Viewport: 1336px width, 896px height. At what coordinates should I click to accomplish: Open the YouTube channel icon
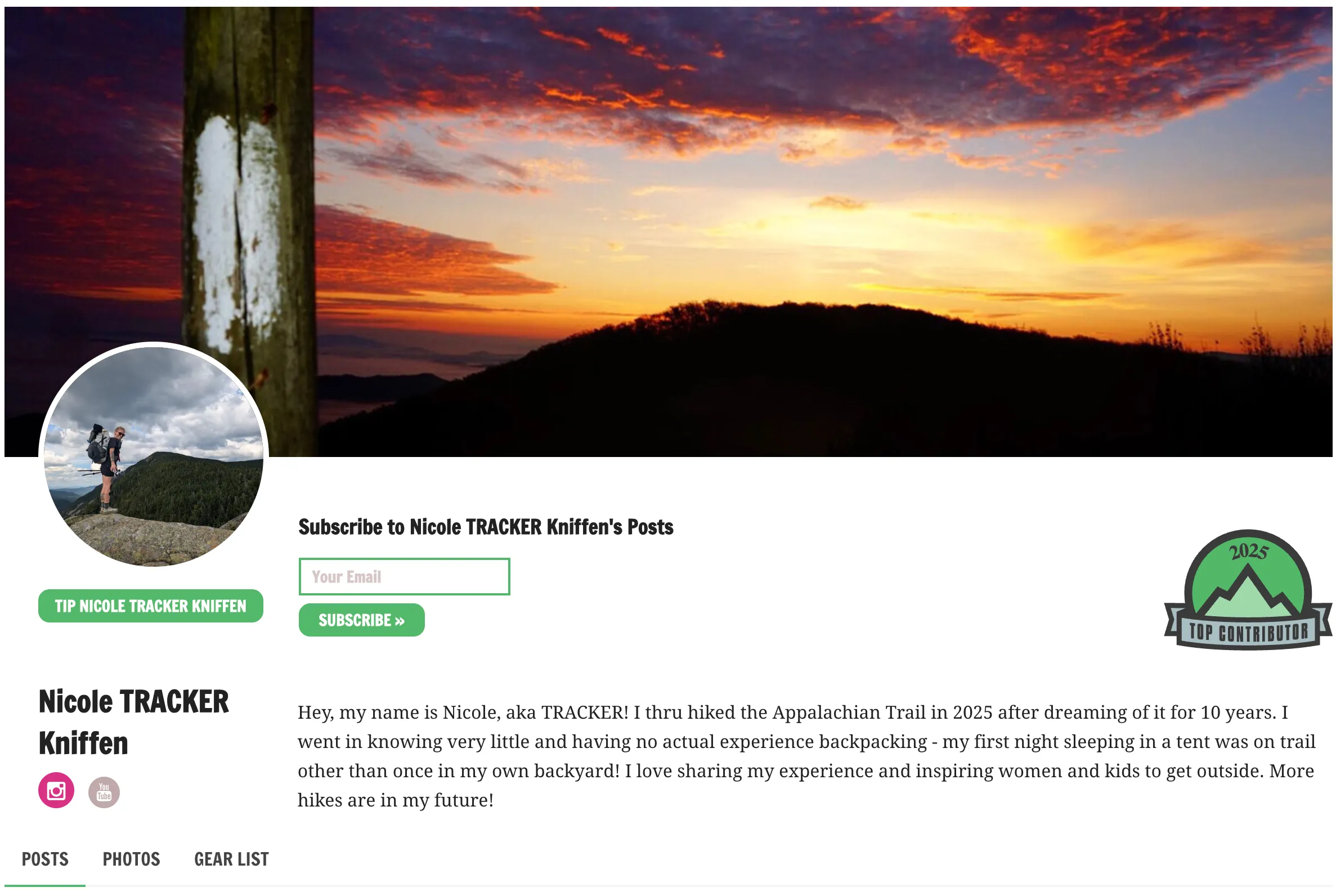pyautogui.click(x=104, y=792)
